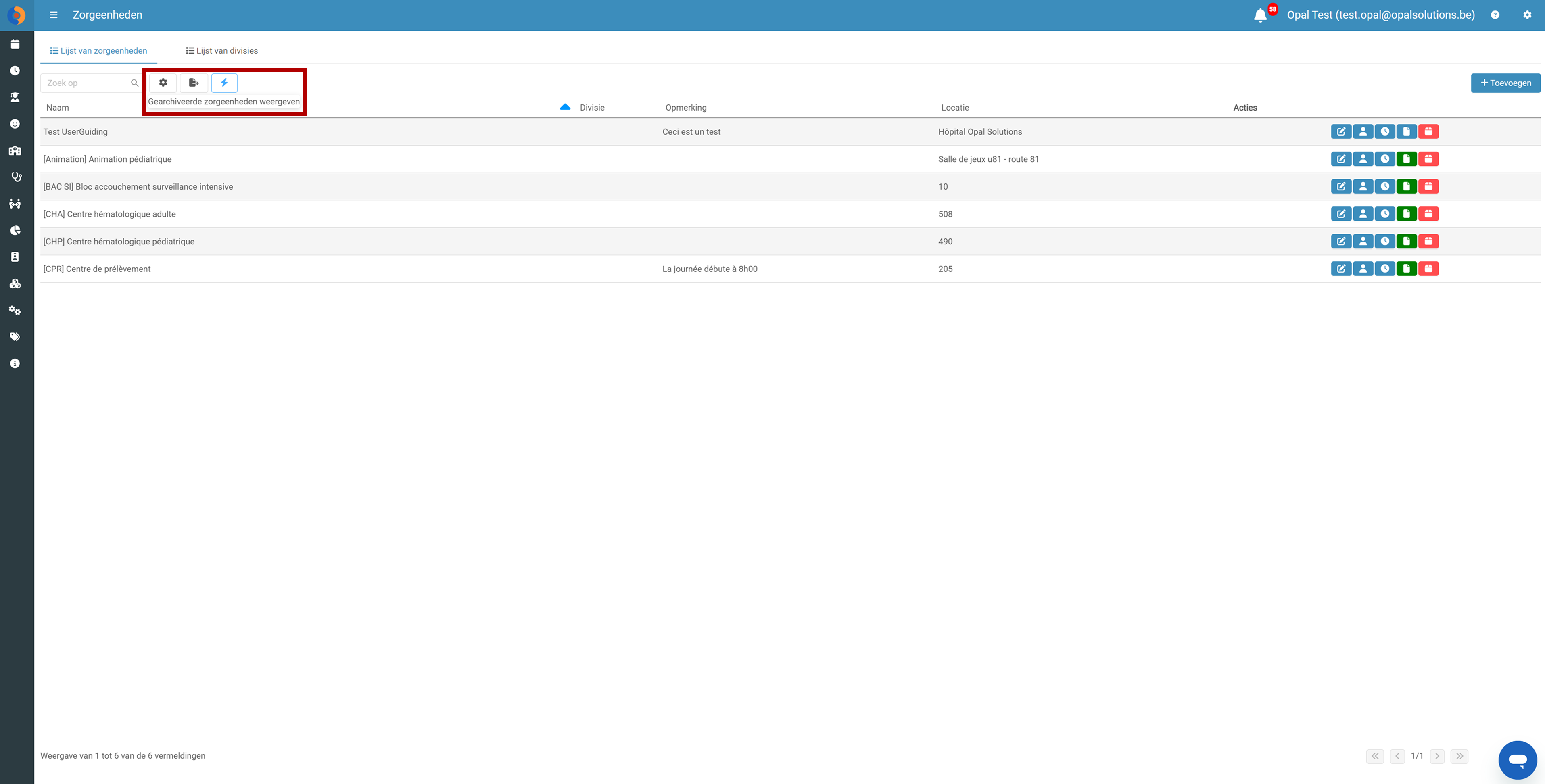Go to previous page of results
Image resolution: width=1545 pixels, height=784 pixels.
click(x=1397, y=756)
